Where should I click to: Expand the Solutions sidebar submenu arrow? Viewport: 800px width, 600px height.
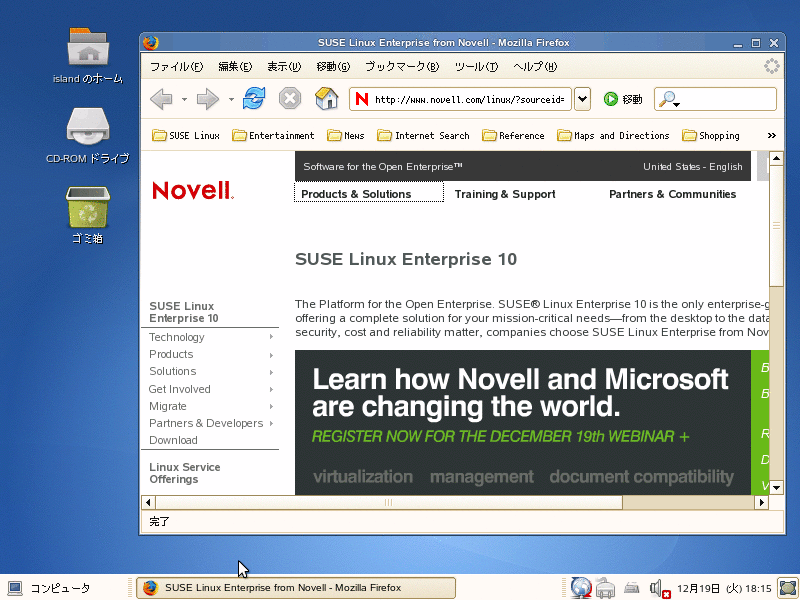pyautogui.click(x=271, y=372)
